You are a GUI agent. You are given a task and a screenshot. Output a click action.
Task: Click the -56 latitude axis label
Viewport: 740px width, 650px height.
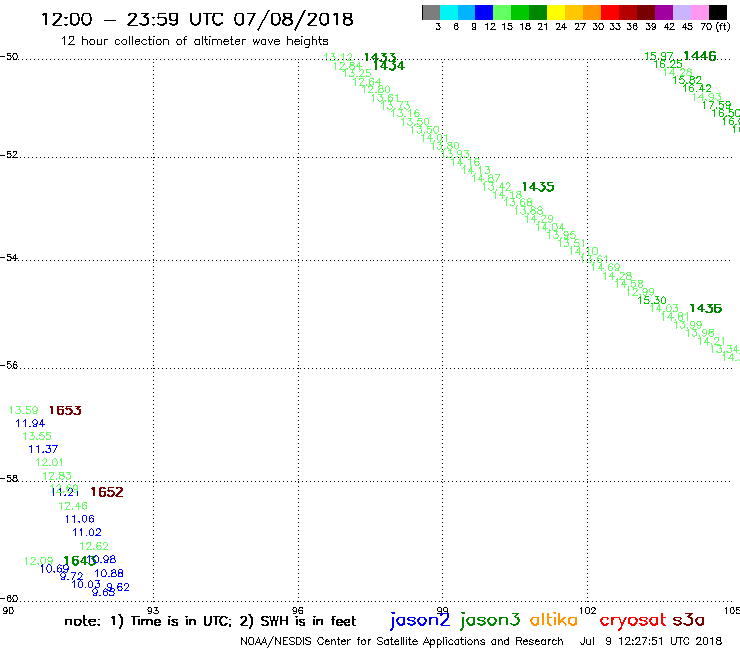pos(9,365)
